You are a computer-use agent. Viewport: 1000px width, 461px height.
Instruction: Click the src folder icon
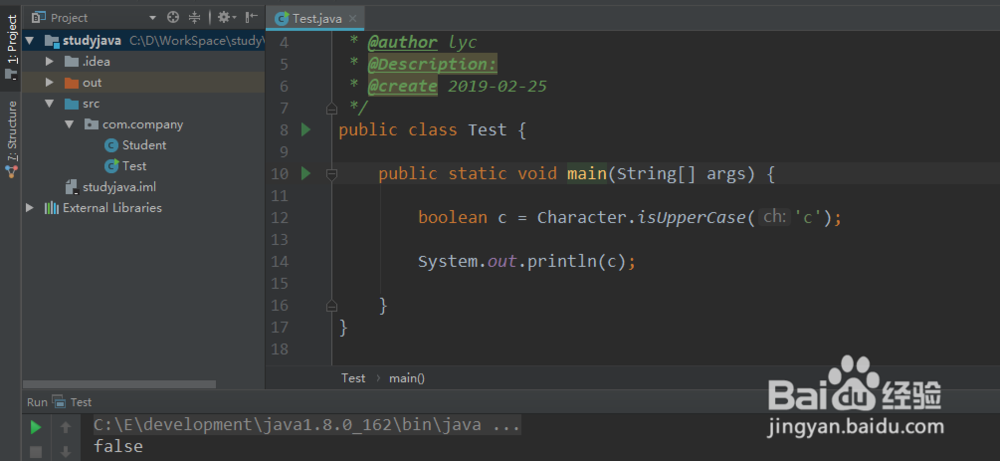point(71,103)
